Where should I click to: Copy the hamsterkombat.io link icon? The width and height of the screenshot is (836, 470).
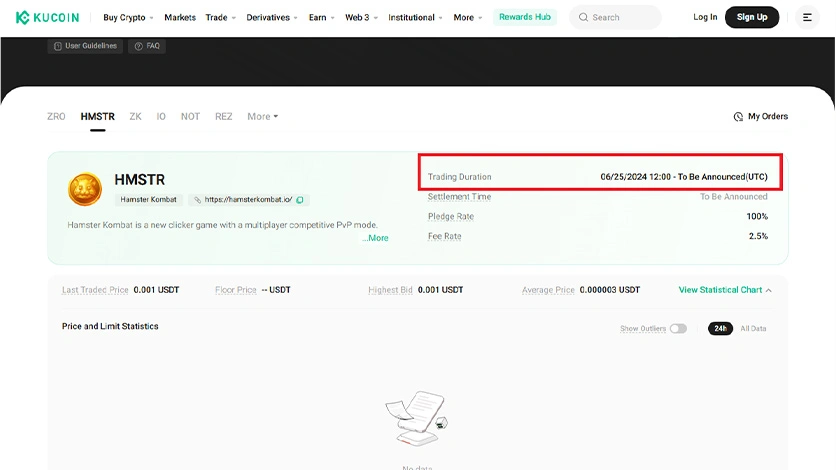pos(300,200)
